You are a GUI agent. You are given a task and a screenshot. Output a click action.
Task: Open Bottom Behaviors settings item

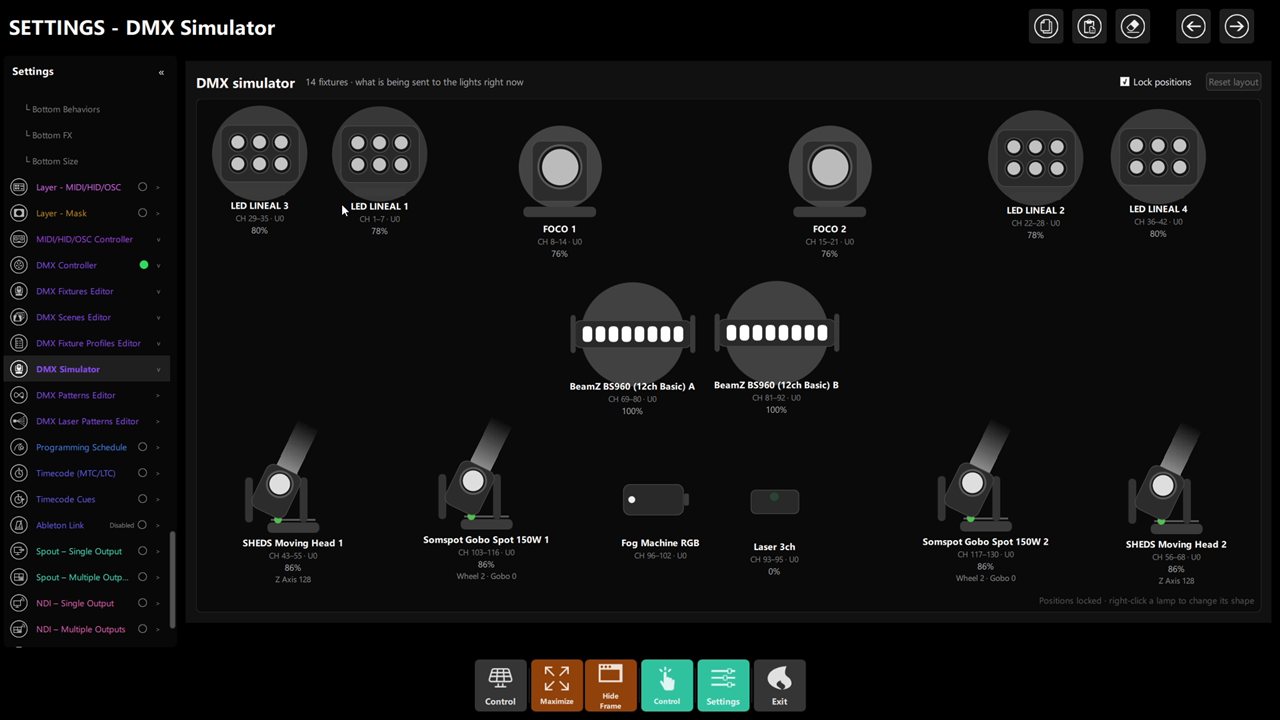pyautogui.click(x=66, y=109)
